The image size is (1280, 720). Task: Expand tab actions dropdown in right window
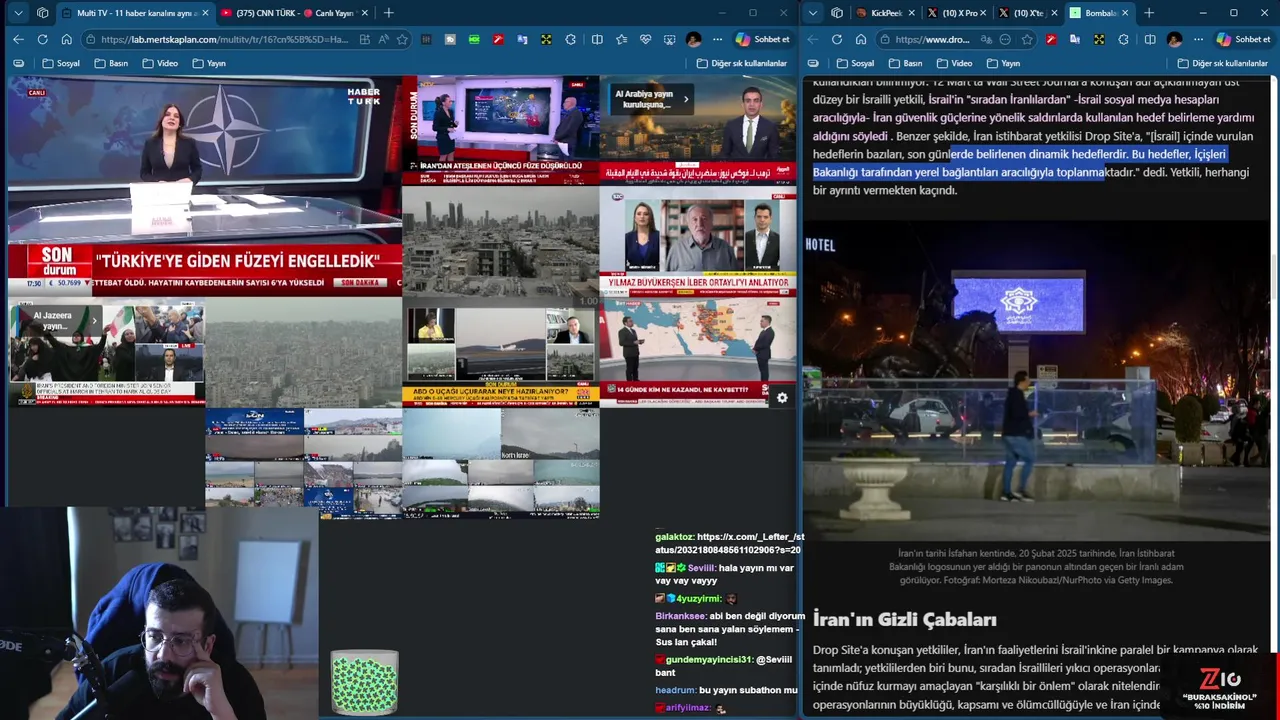click(x=812, y=13)
